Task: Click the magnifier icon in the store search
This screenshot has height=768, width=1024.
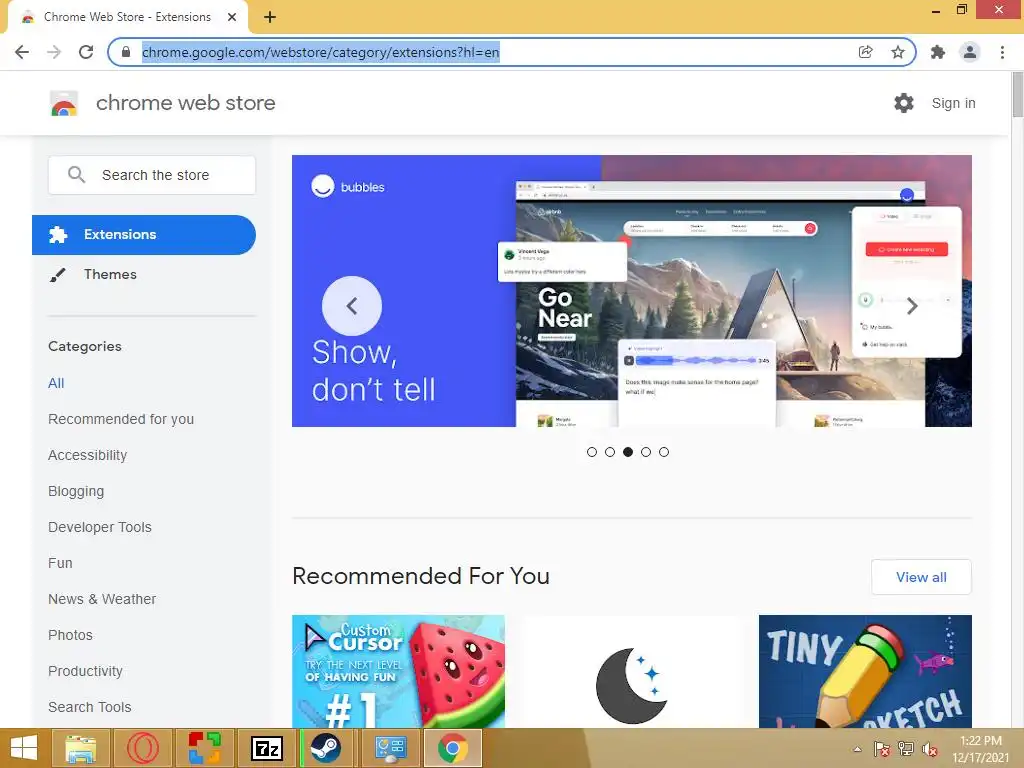Action: [x=76, y=174]
